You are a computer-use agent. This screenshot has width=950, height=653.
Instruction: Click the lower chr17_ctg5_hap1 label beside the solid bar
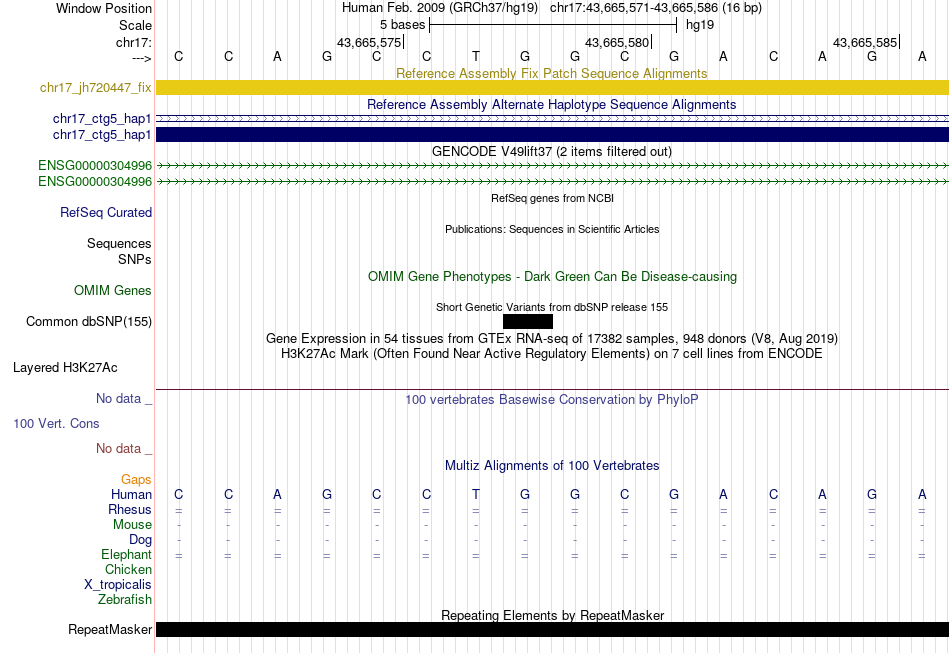click(102, 134)
